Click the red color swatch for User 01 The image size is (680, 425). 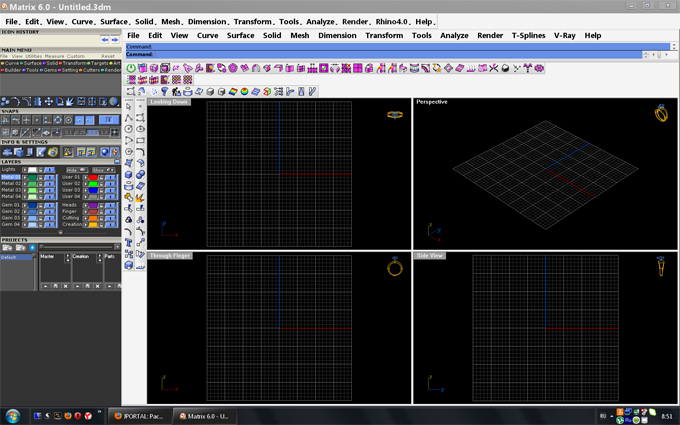tap(93, 177)
